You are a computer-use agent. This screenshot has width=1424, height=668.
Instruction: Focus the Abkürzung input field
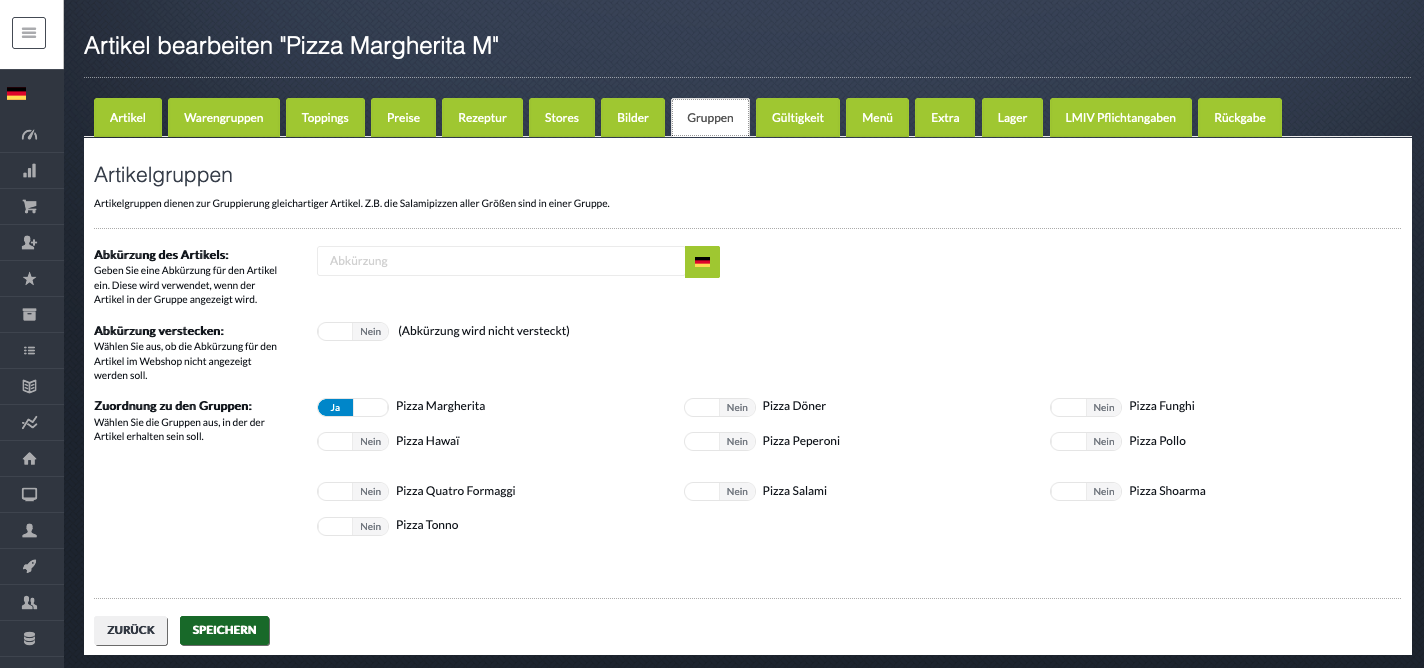point(501,261)
